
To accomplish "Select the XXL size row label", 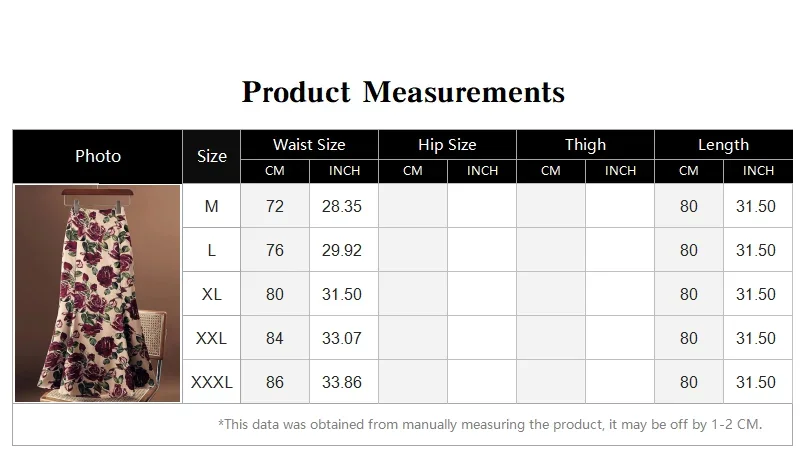I will pyautogui.click(x=212, y=338).
